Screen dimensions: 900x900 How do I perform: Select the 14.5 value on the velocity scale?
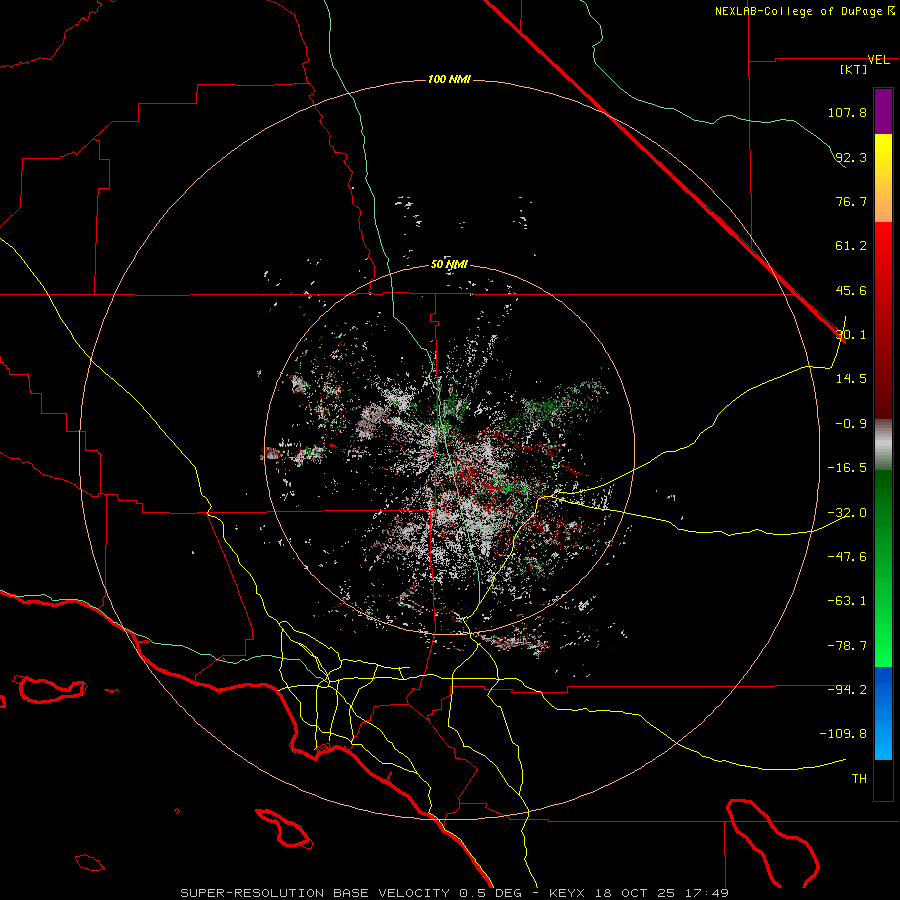coord(851,379)
